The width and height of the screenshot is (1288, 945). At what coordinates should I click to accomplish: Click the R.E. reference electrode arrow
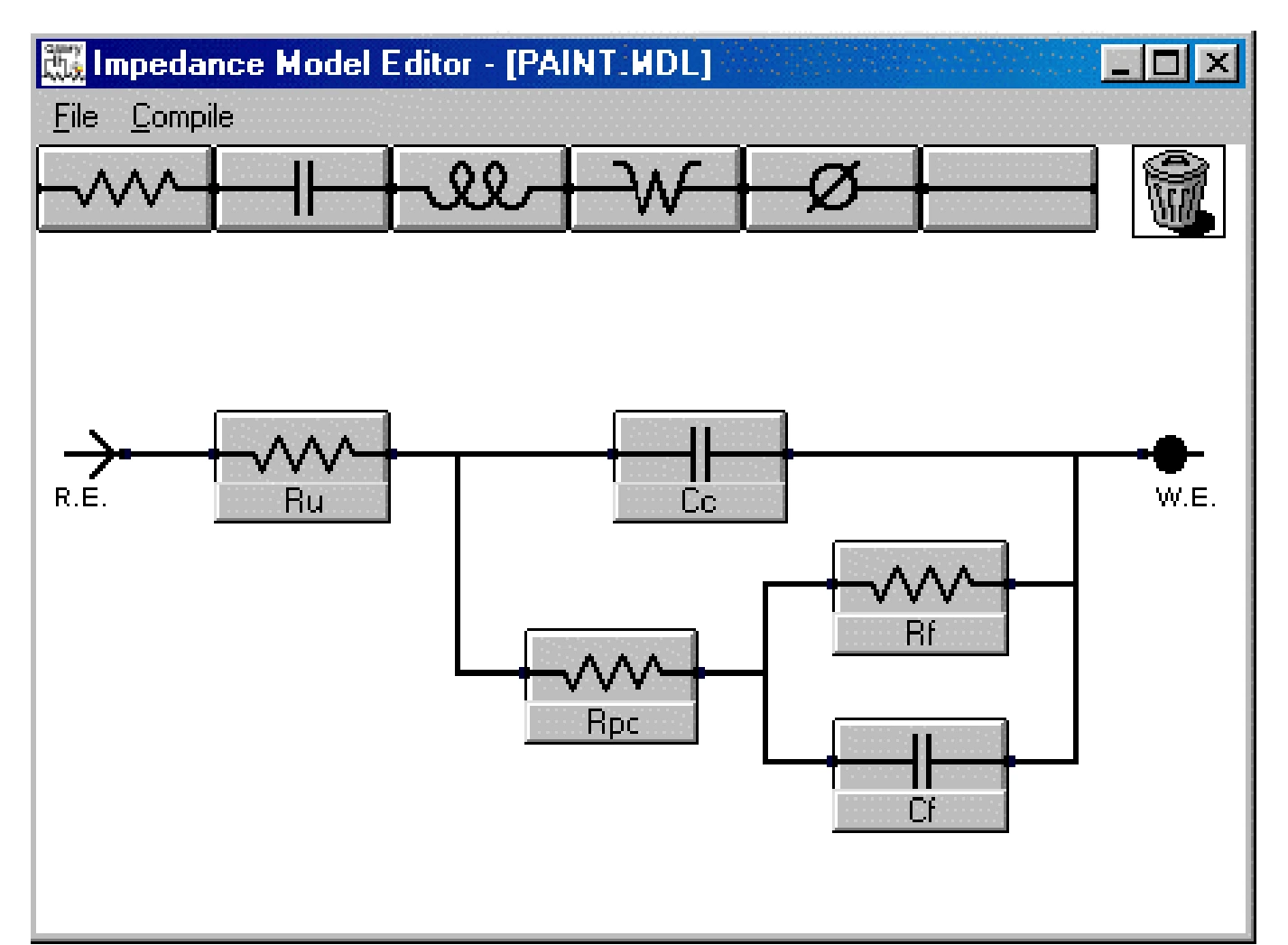99,453
